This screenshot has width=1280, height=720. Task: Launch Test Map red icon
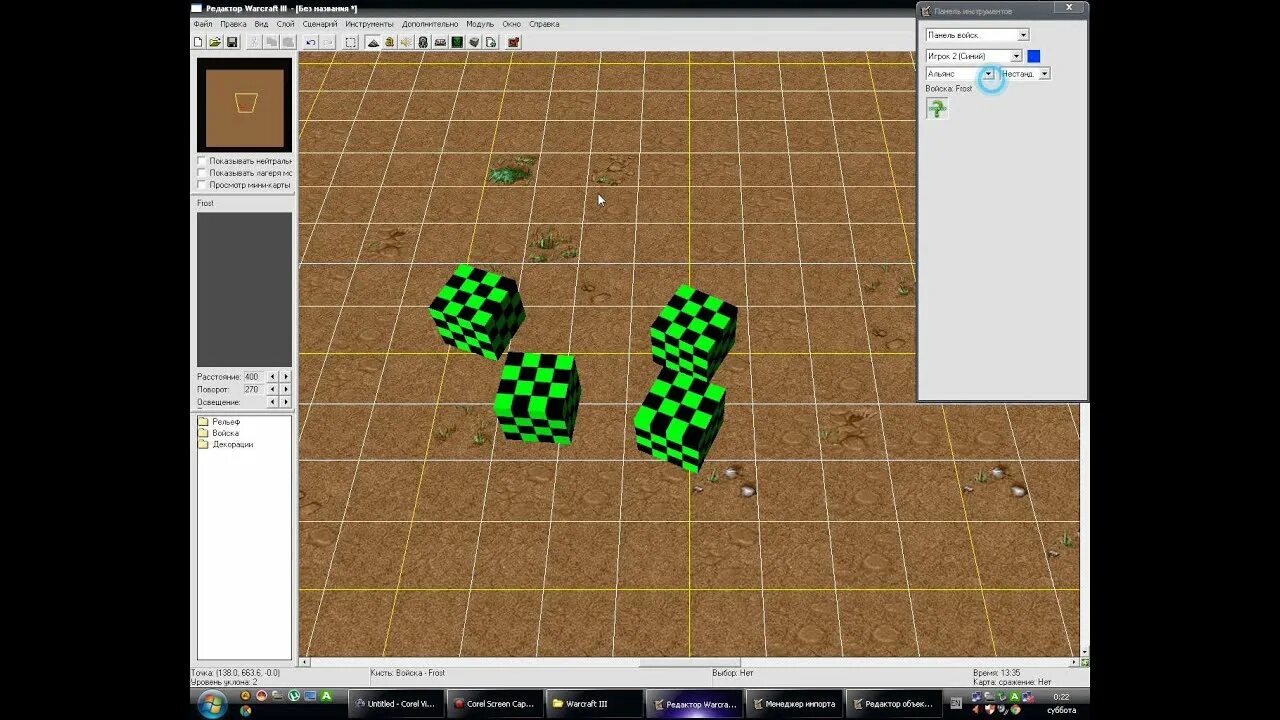(x=514, y=42)
